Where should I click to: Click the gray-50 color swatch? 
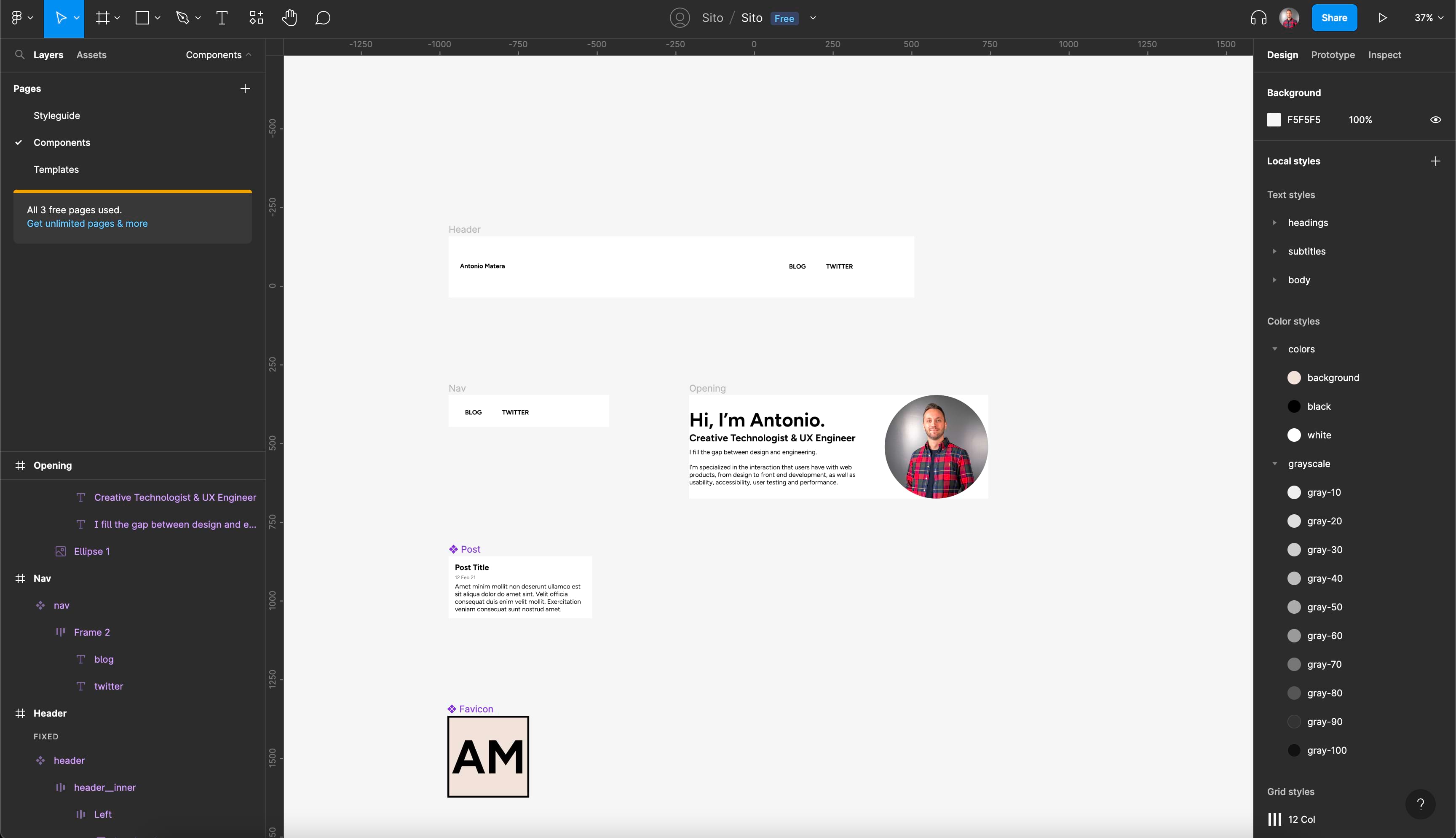coord(1294,607)
